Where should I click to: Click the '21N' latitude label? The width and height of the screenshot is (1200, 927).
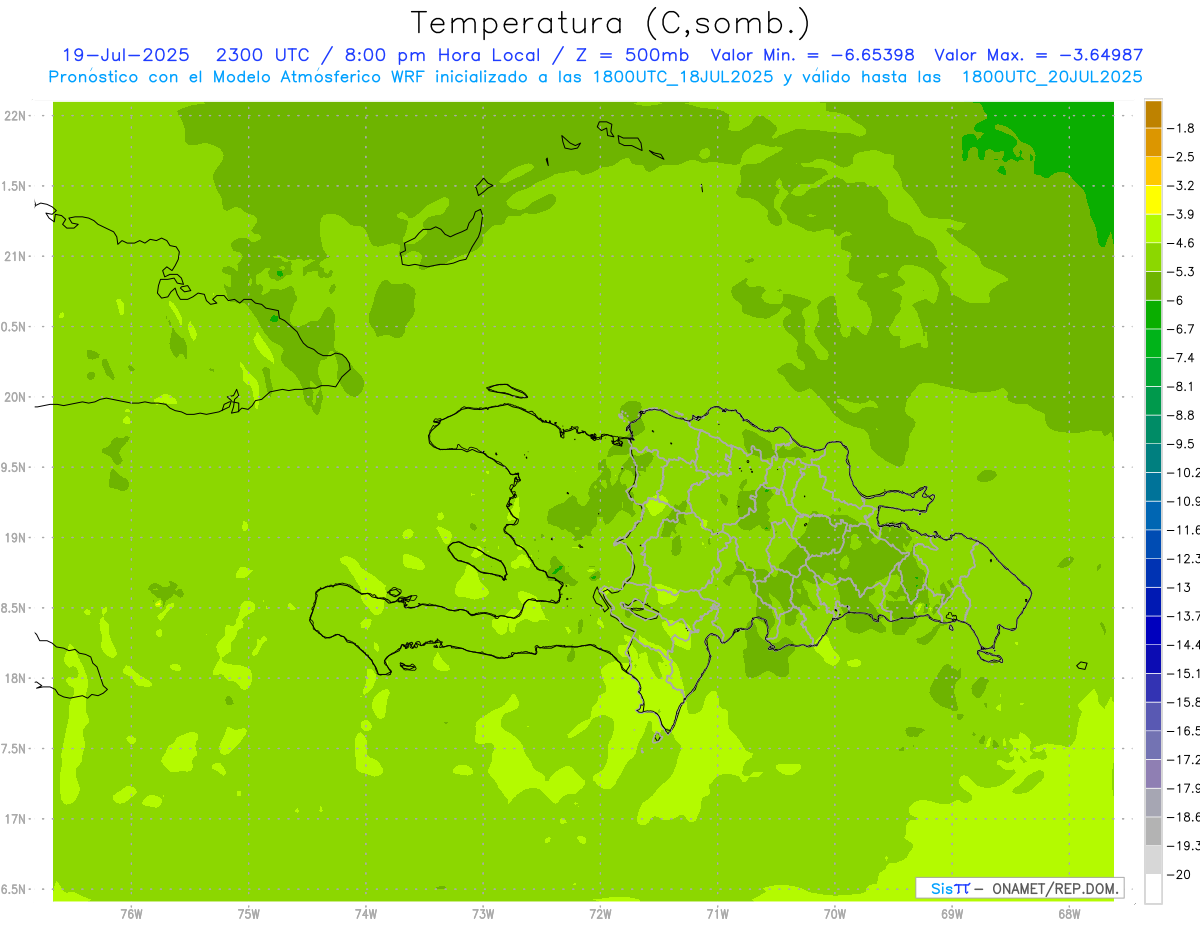tap(15, 257)
